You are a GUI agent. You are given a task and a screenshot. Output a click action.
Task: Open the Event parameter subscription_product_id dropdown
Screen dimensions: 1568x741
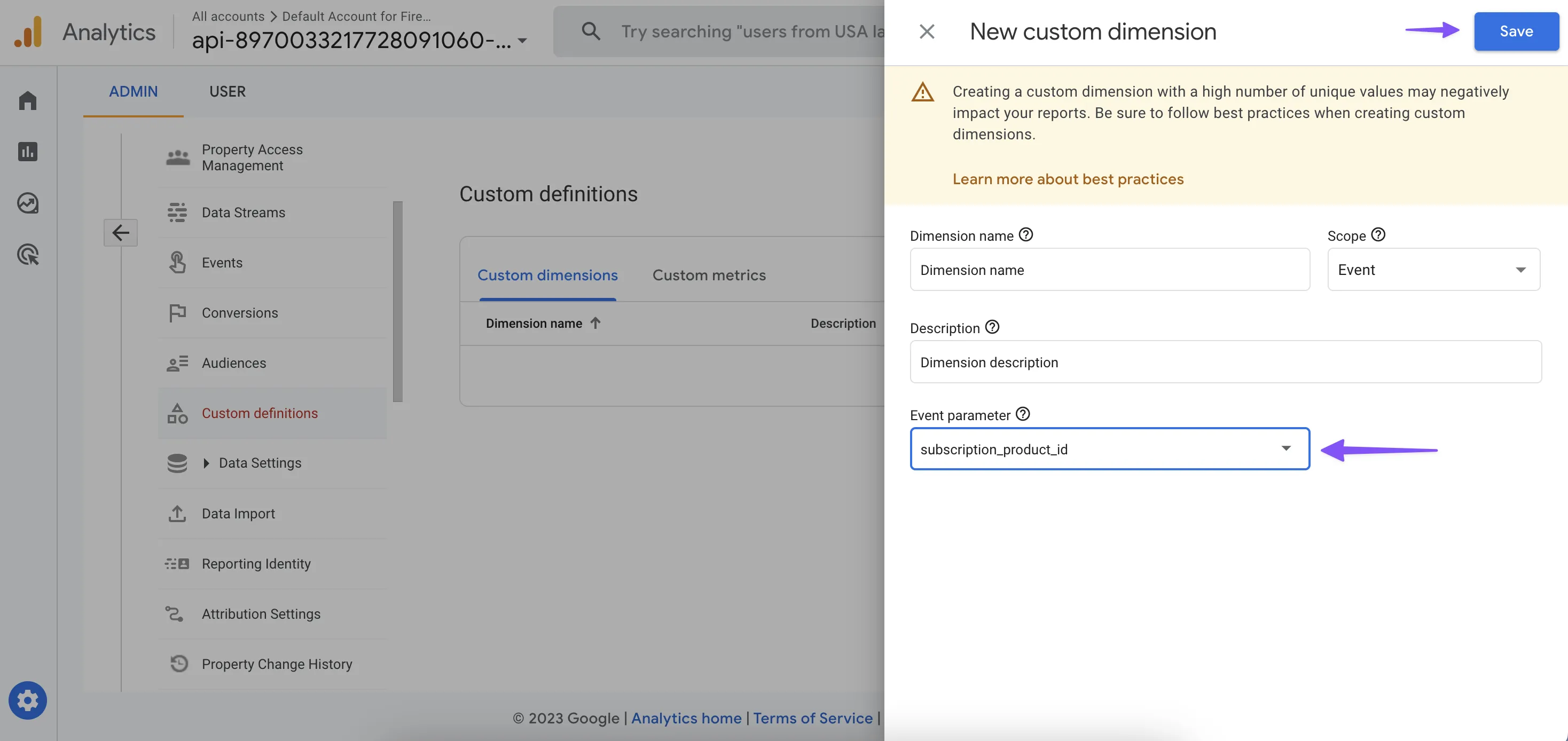[1109, 449]
